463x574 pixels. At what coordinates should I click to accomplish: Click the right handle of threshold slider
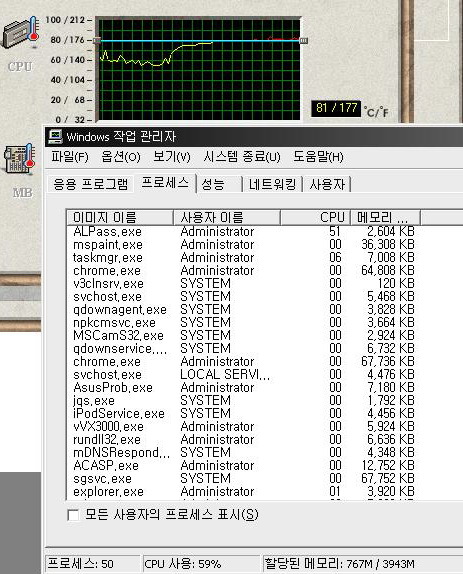pos(303,41)
